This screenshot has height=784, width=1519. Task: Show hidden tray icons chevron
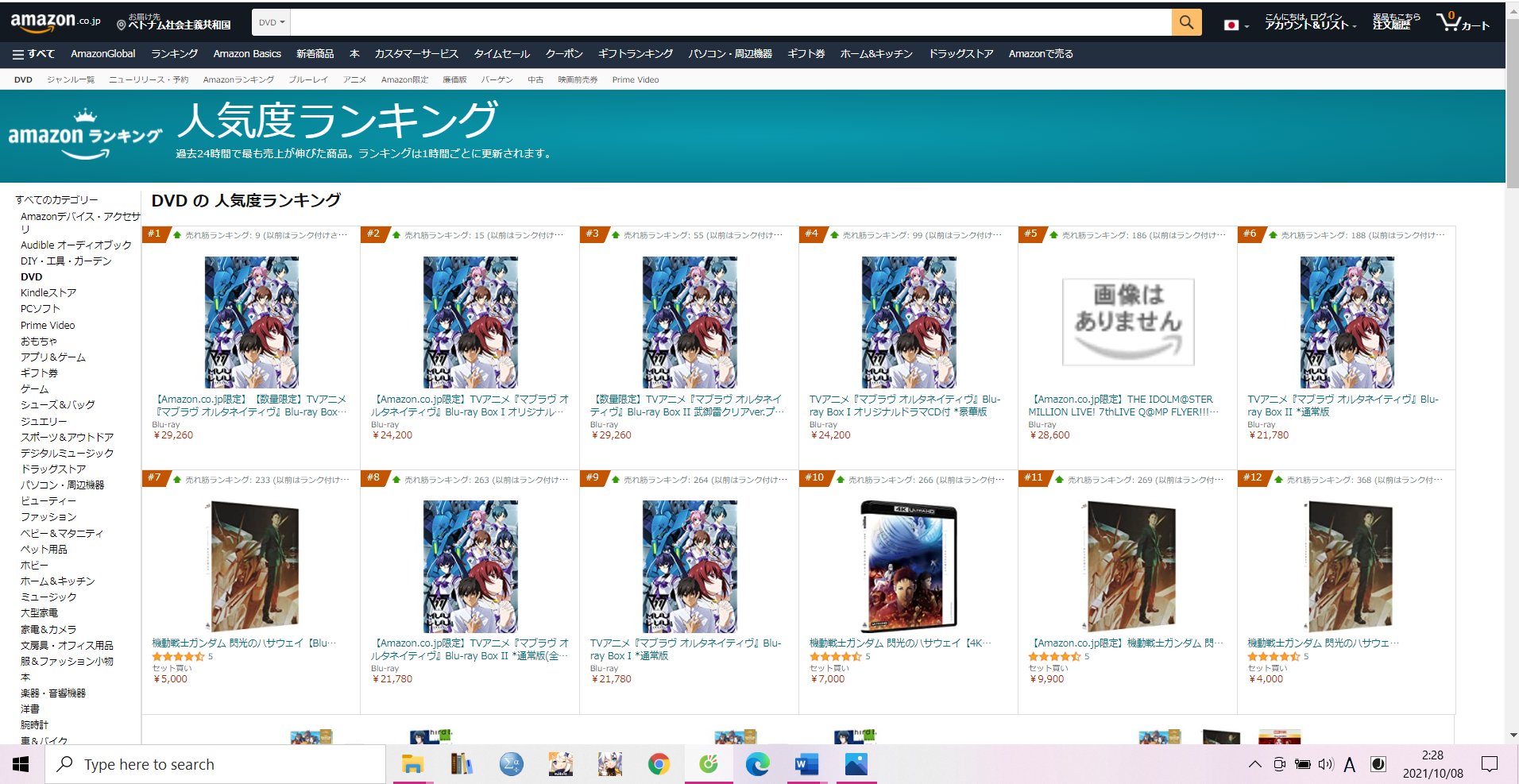point(1254,764)
